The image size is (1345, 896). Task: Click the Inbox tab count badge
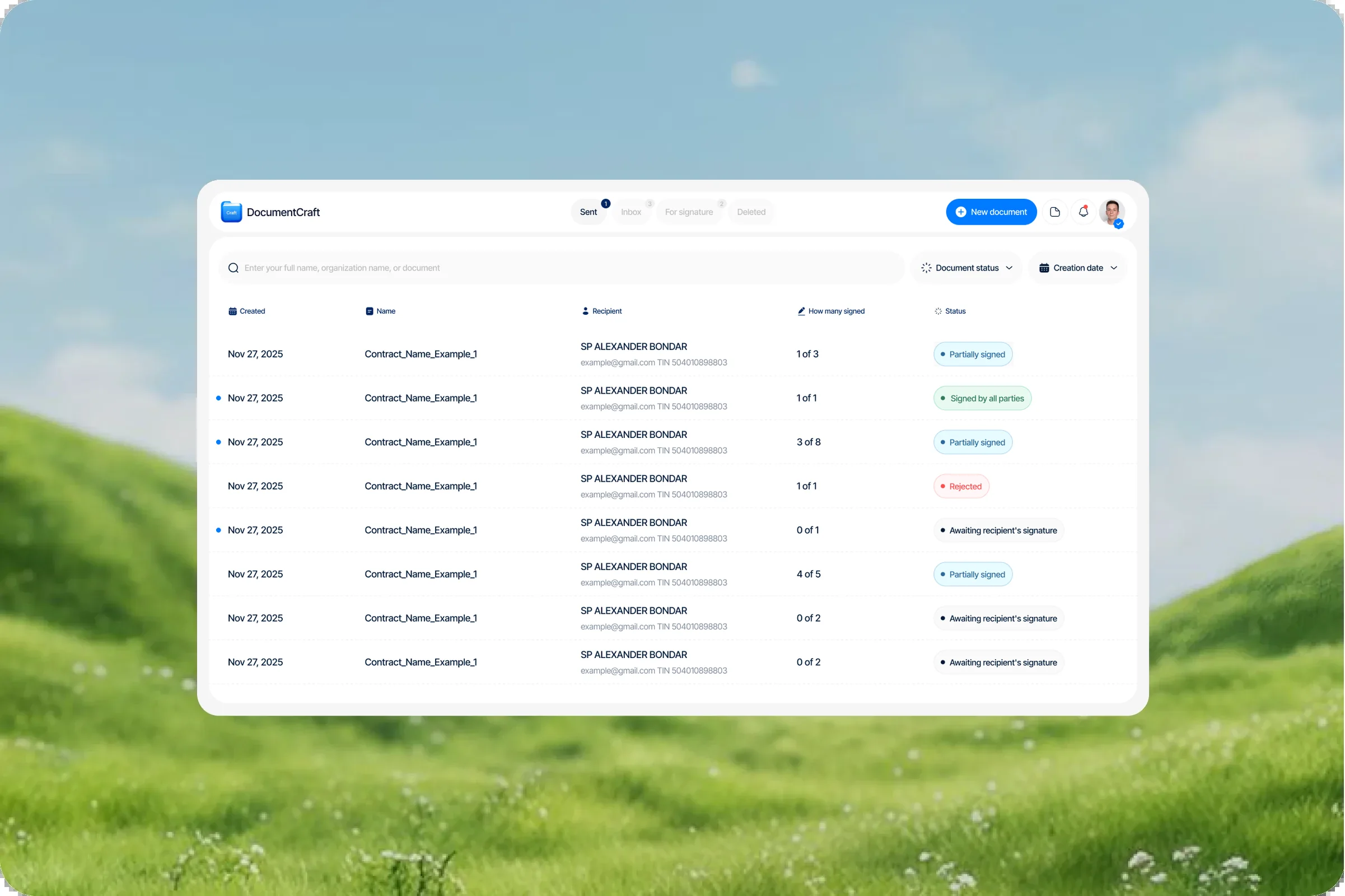650,204
